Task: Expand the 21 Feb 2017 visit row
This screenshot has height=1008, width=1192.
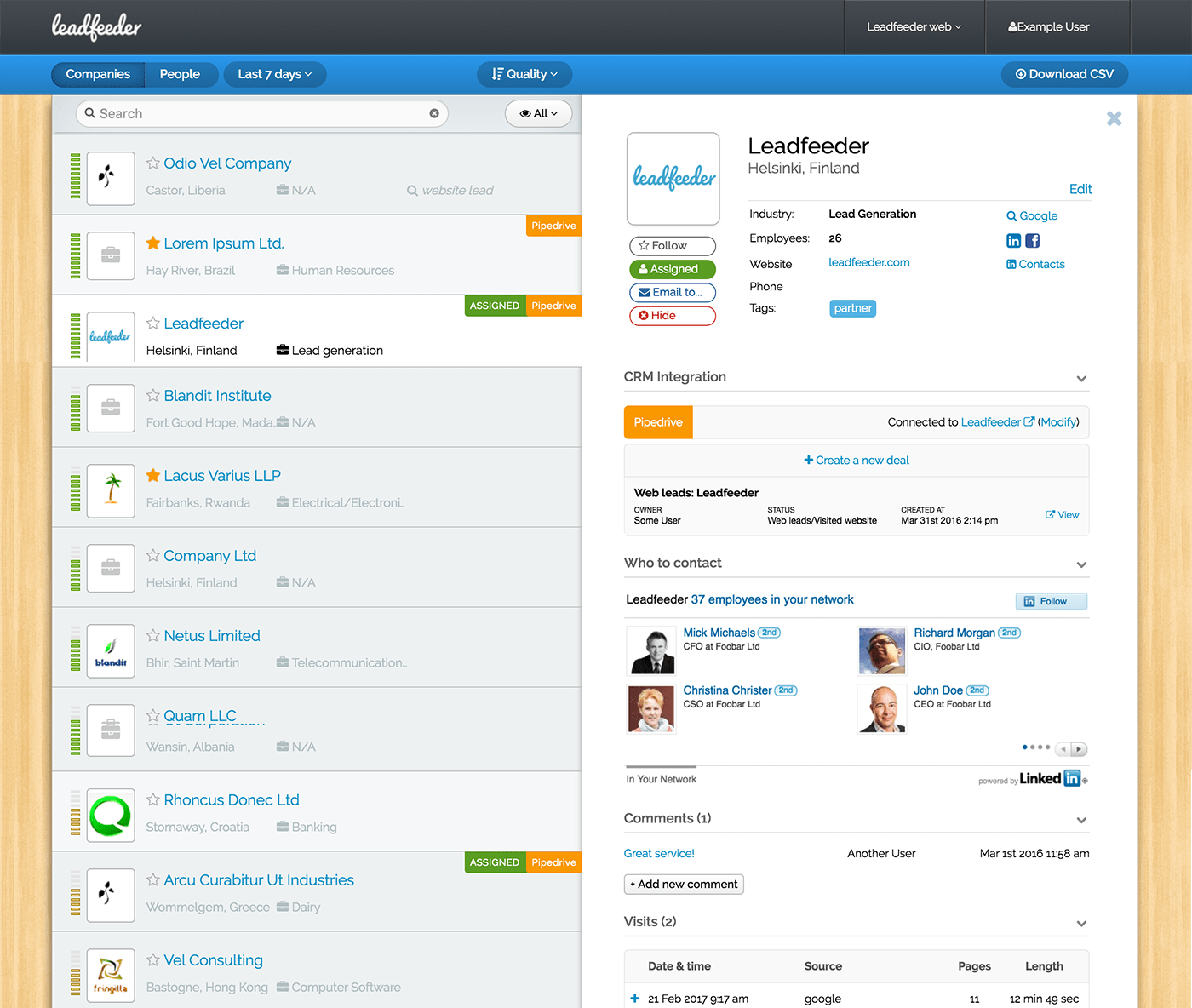Action: point(634,999)
